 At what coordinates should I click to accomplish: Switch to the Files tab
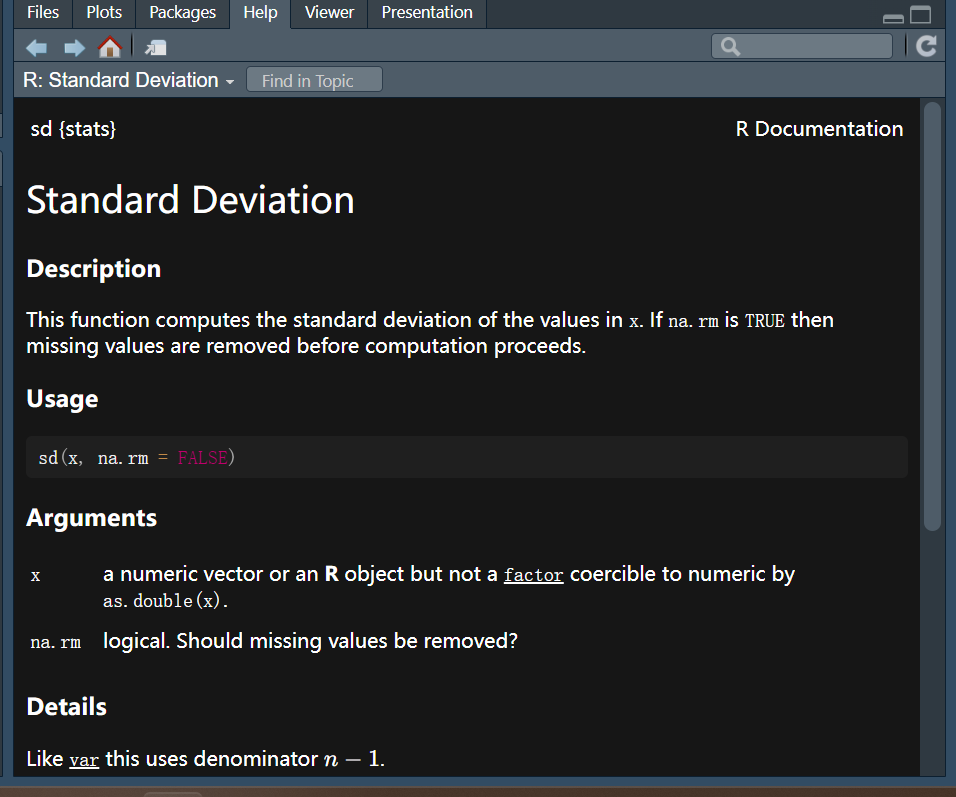click(x=43, y=13)
